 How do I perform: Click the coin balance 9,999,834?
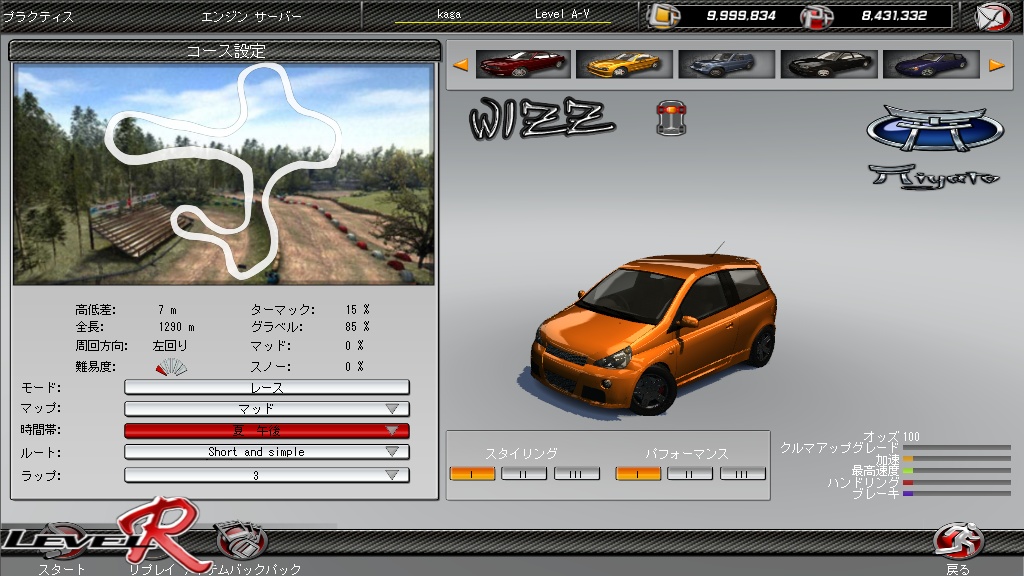click(741, 16)
